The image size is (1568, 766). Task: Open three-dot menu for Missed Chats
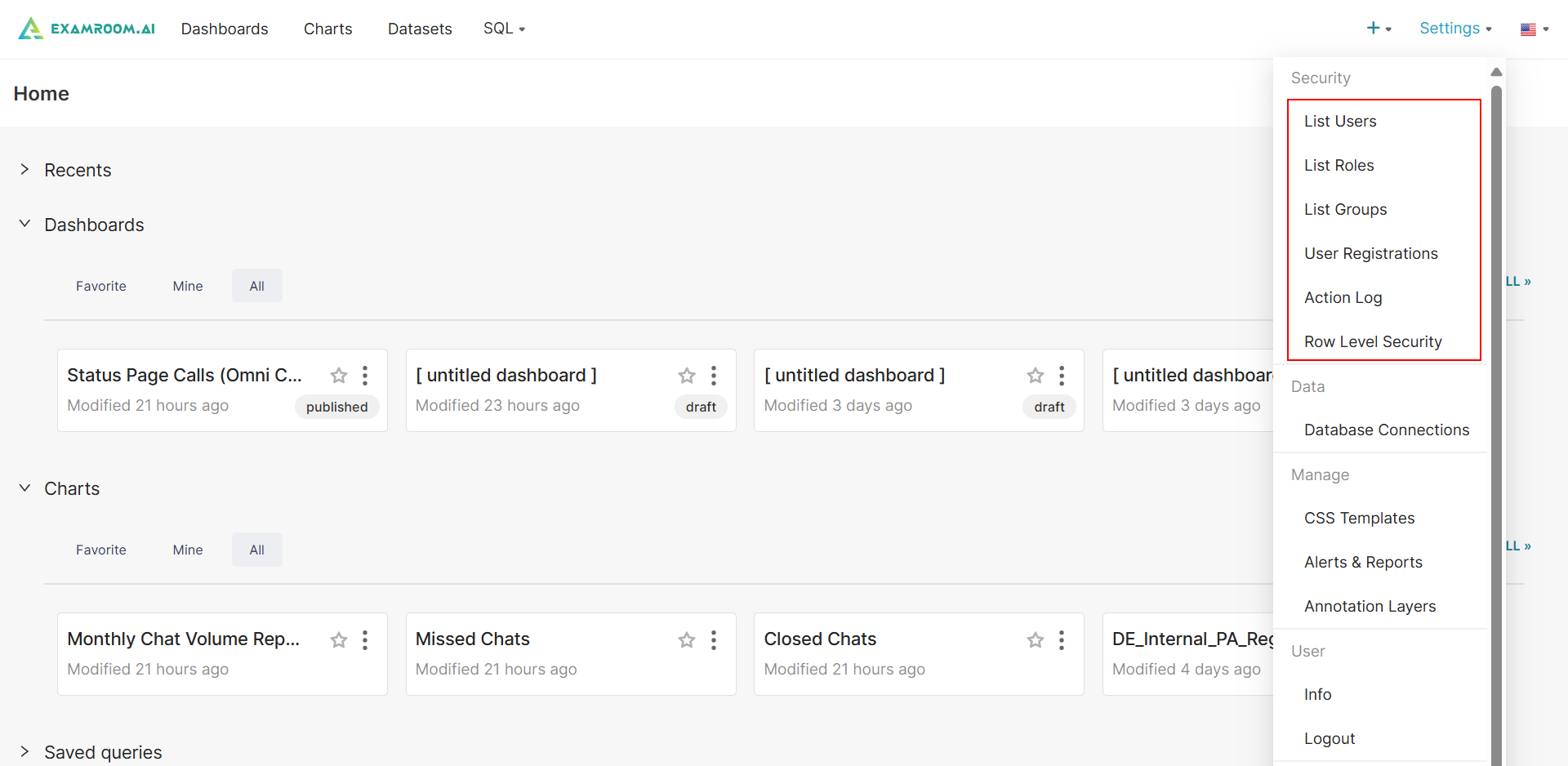click(714, 640)
